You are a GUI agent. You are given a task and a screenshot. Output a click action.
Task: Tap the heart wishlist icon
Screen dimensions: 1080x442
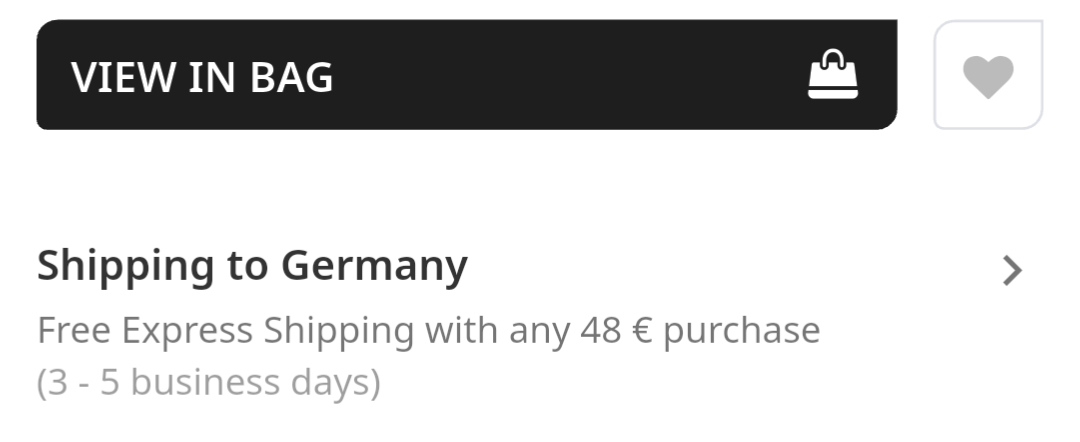tap(988, 76)
